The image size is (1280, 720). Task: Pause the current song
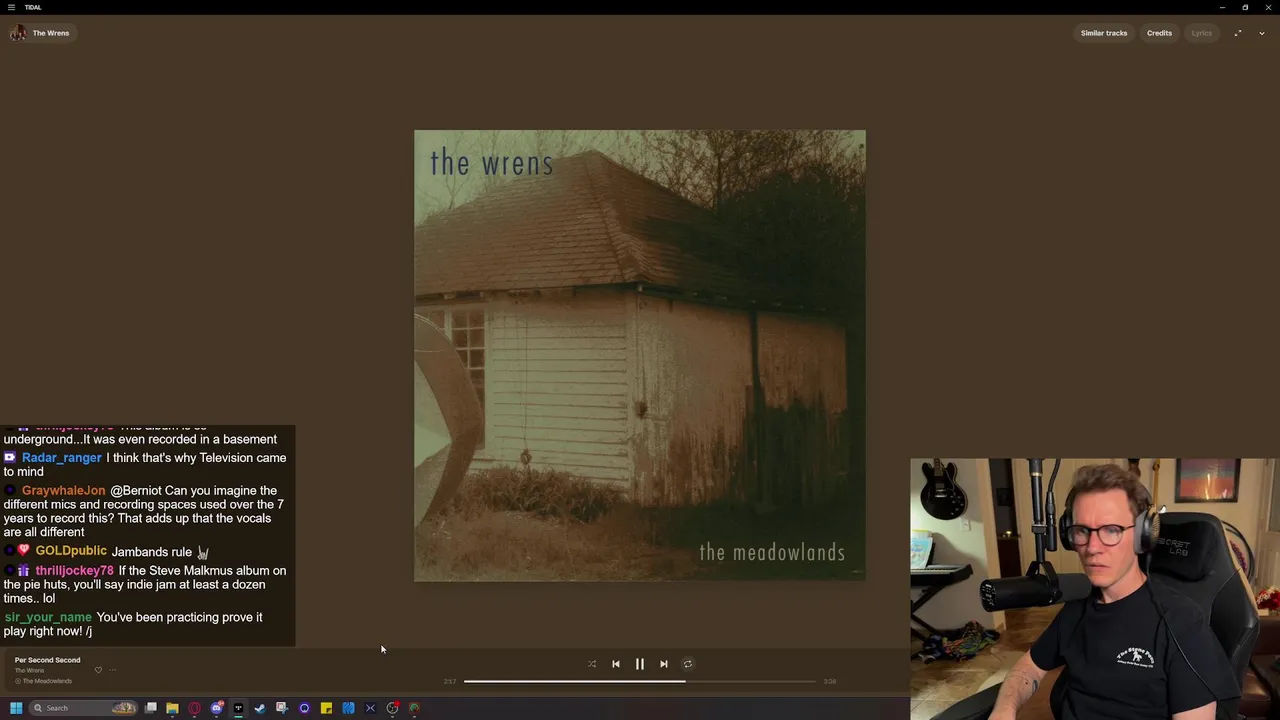(x=640, y=664)
